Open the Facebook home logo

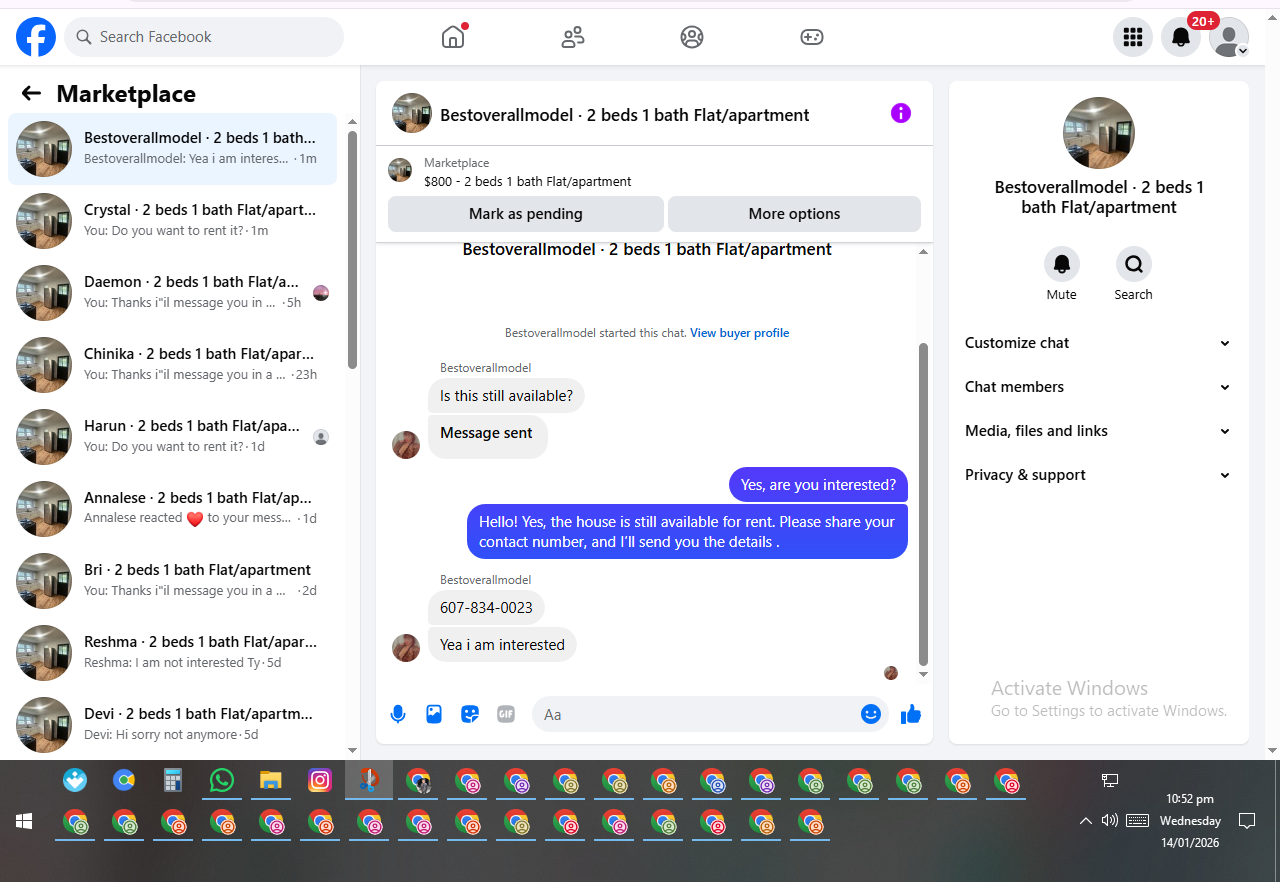pos(36,37)
